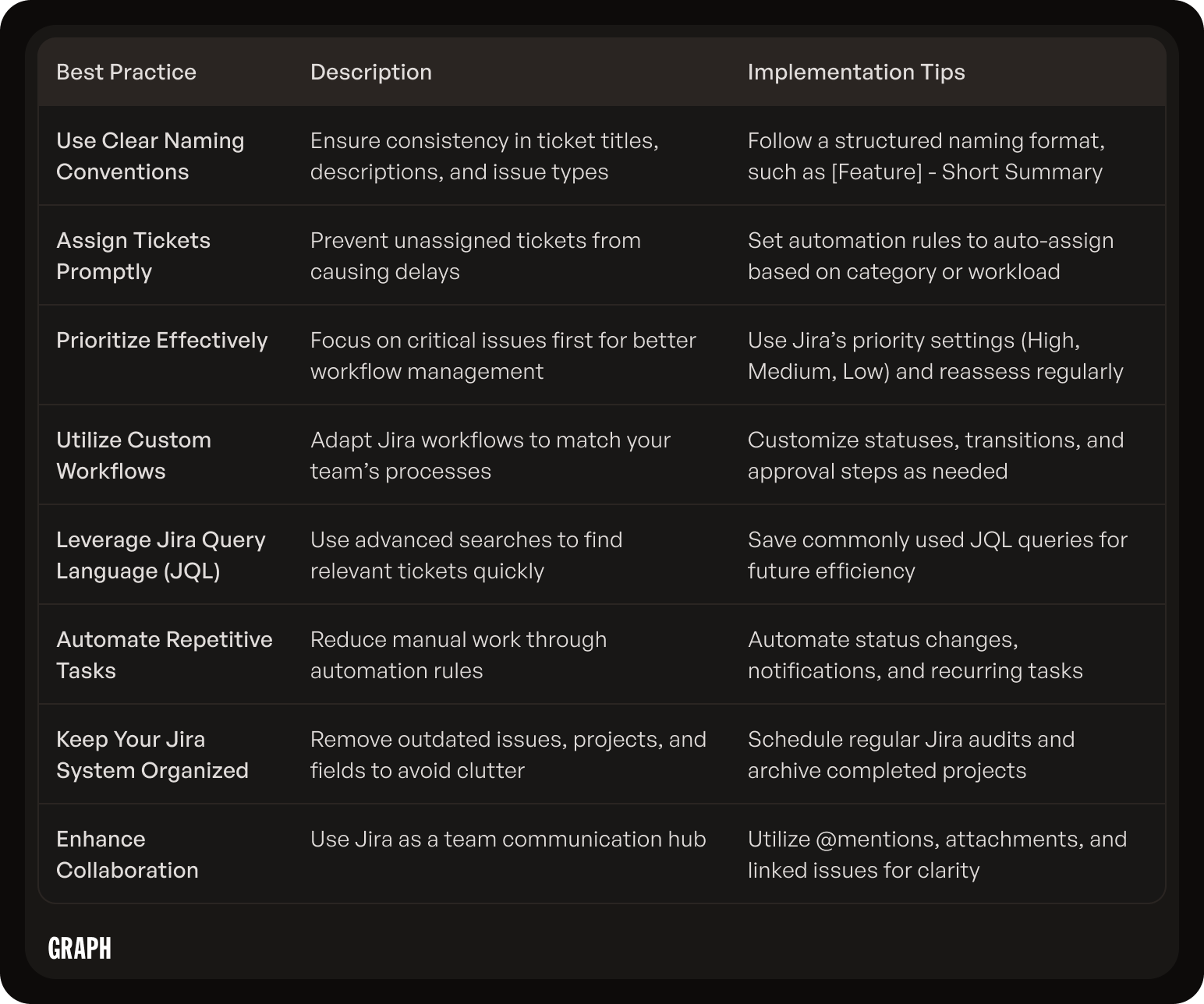The image size is (1204, 1004).
Task: Click 'Automate status changes, notifications' tip
Action: 915,655
